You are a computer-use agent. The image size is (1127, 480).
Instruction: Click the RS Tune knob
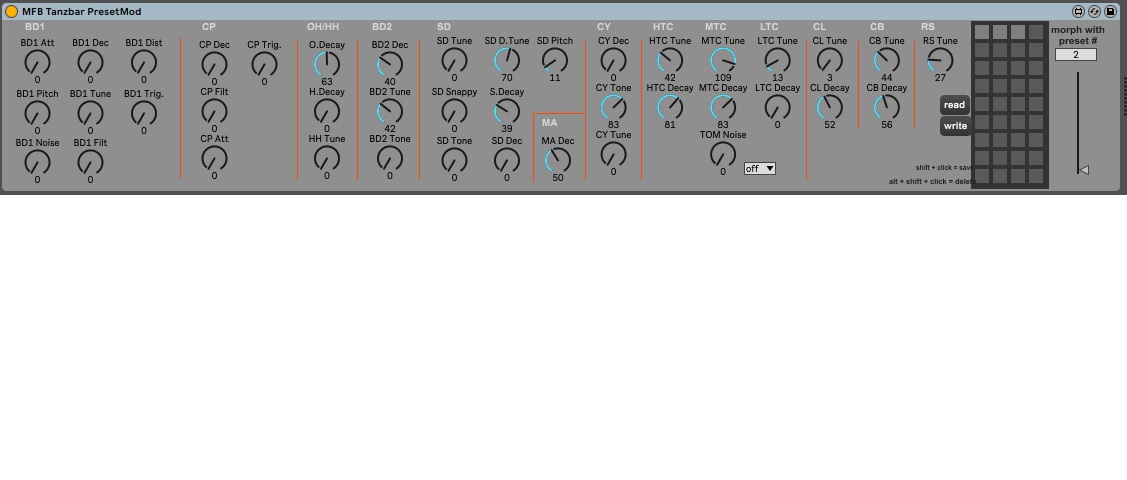[x=940, y=61]
